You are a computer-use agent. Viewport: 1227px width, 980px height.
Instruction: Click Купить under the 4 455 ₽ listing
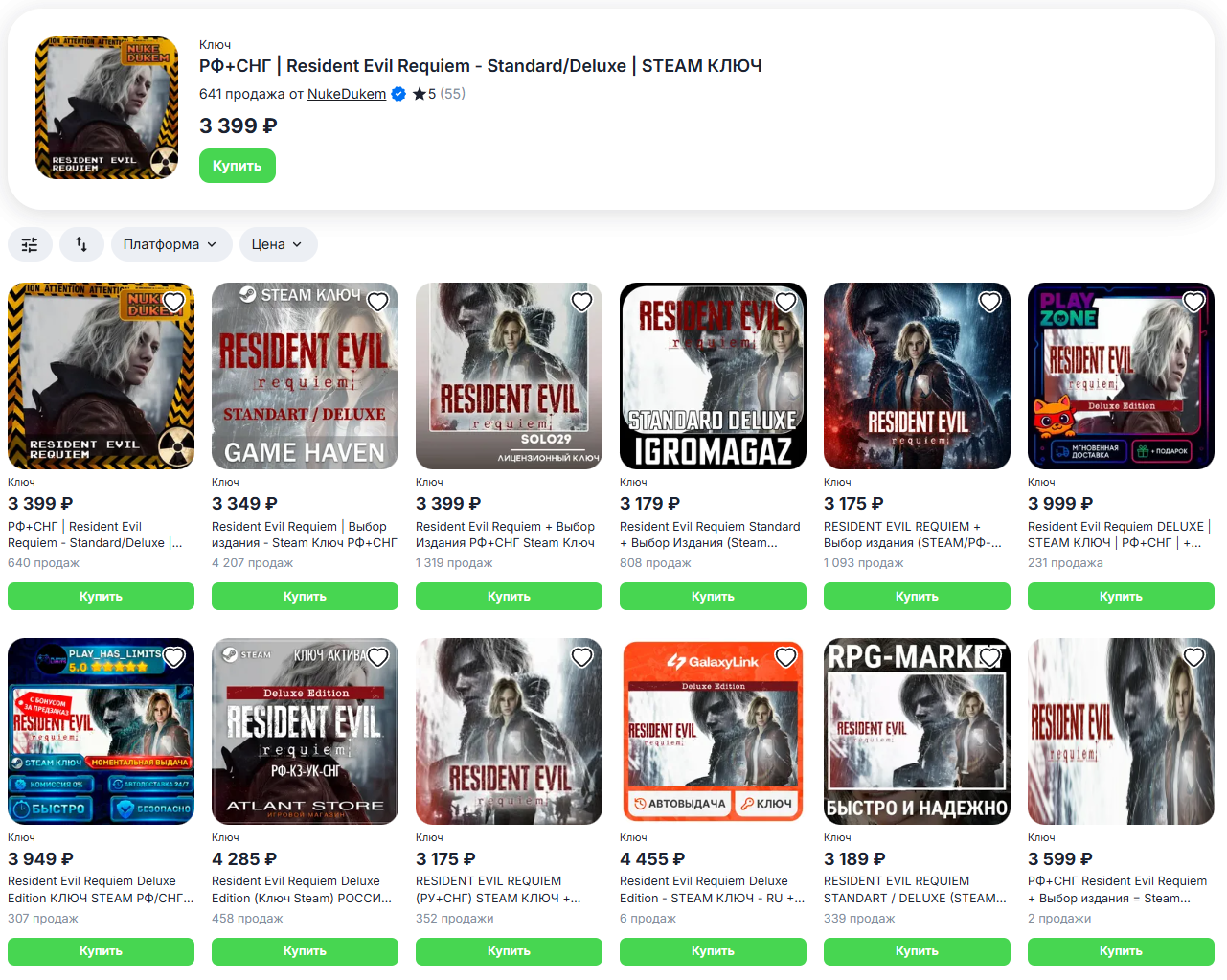point(713,951)
